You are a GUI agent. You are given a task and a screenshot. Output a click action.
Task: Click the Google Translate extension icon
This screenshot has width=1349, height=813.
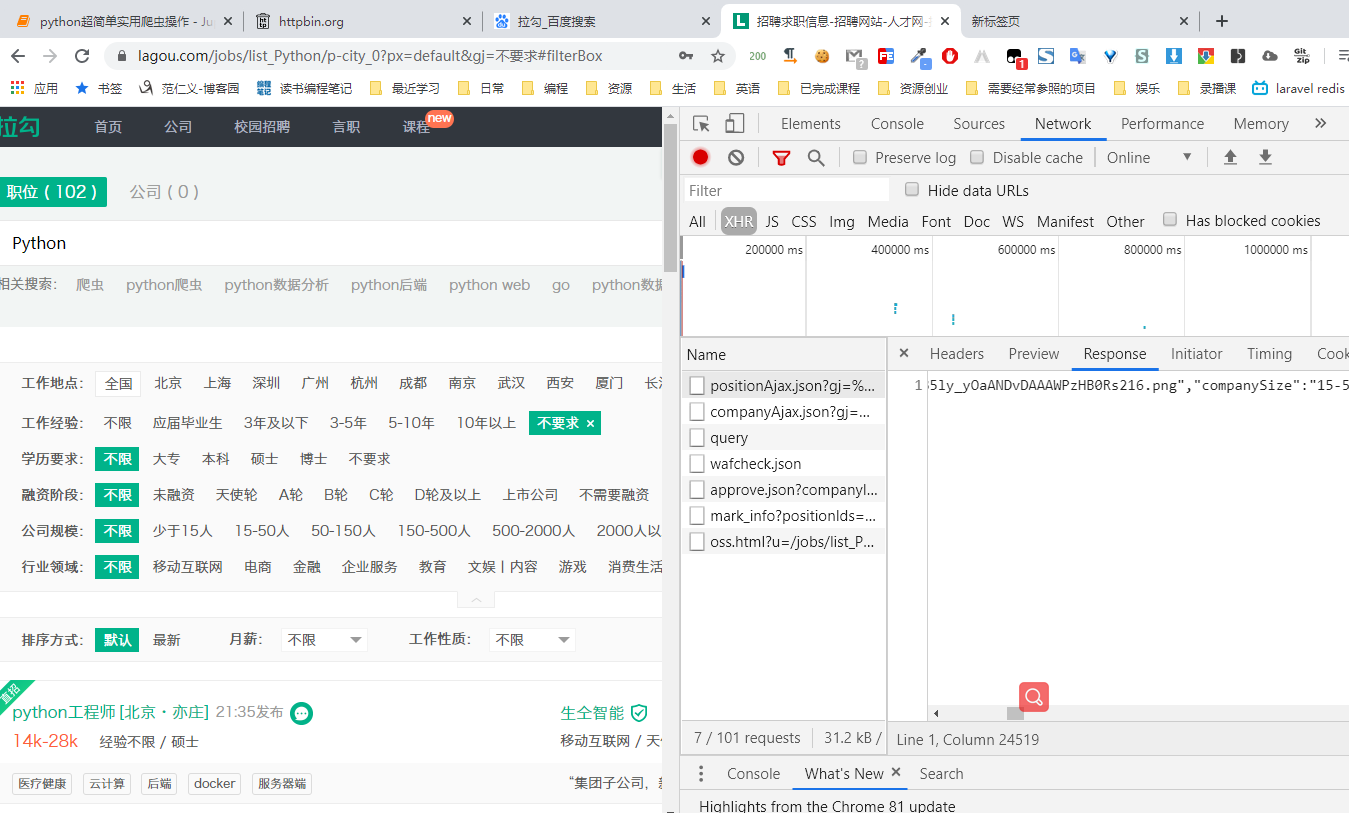pyautogui.click(x=1078, y=56)
